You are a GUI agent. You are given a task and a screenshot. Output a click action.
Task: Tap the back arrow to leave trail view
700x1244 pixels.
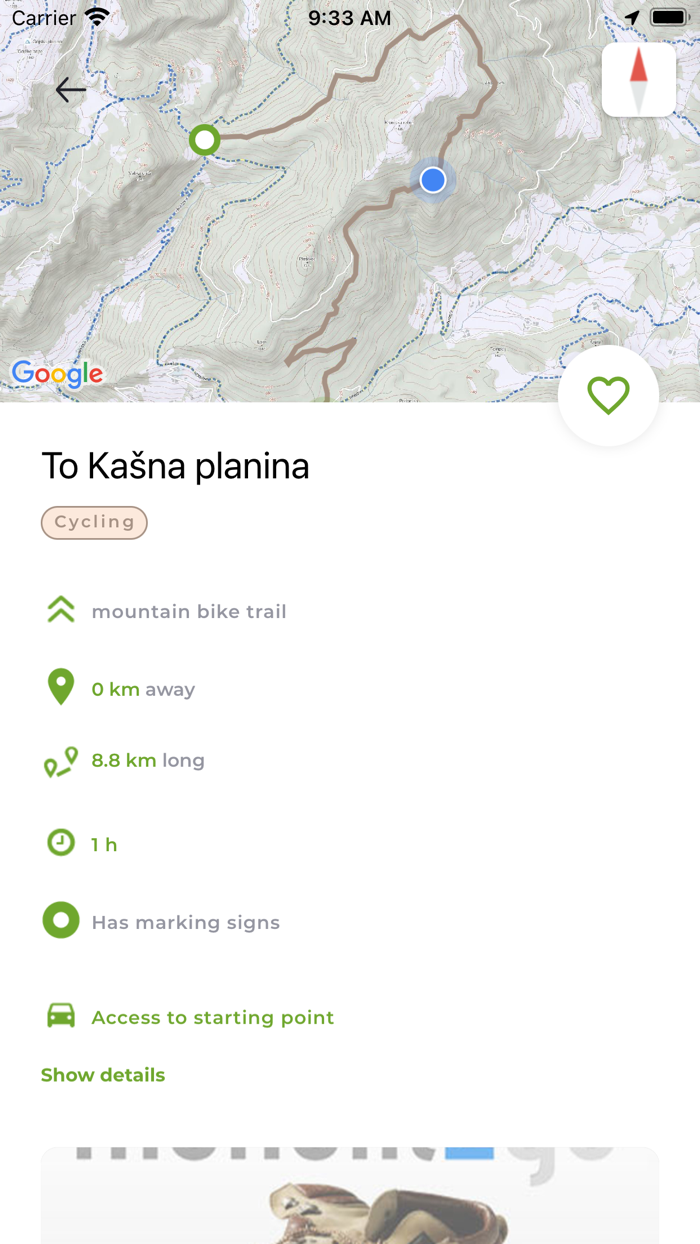pos(70,90)
